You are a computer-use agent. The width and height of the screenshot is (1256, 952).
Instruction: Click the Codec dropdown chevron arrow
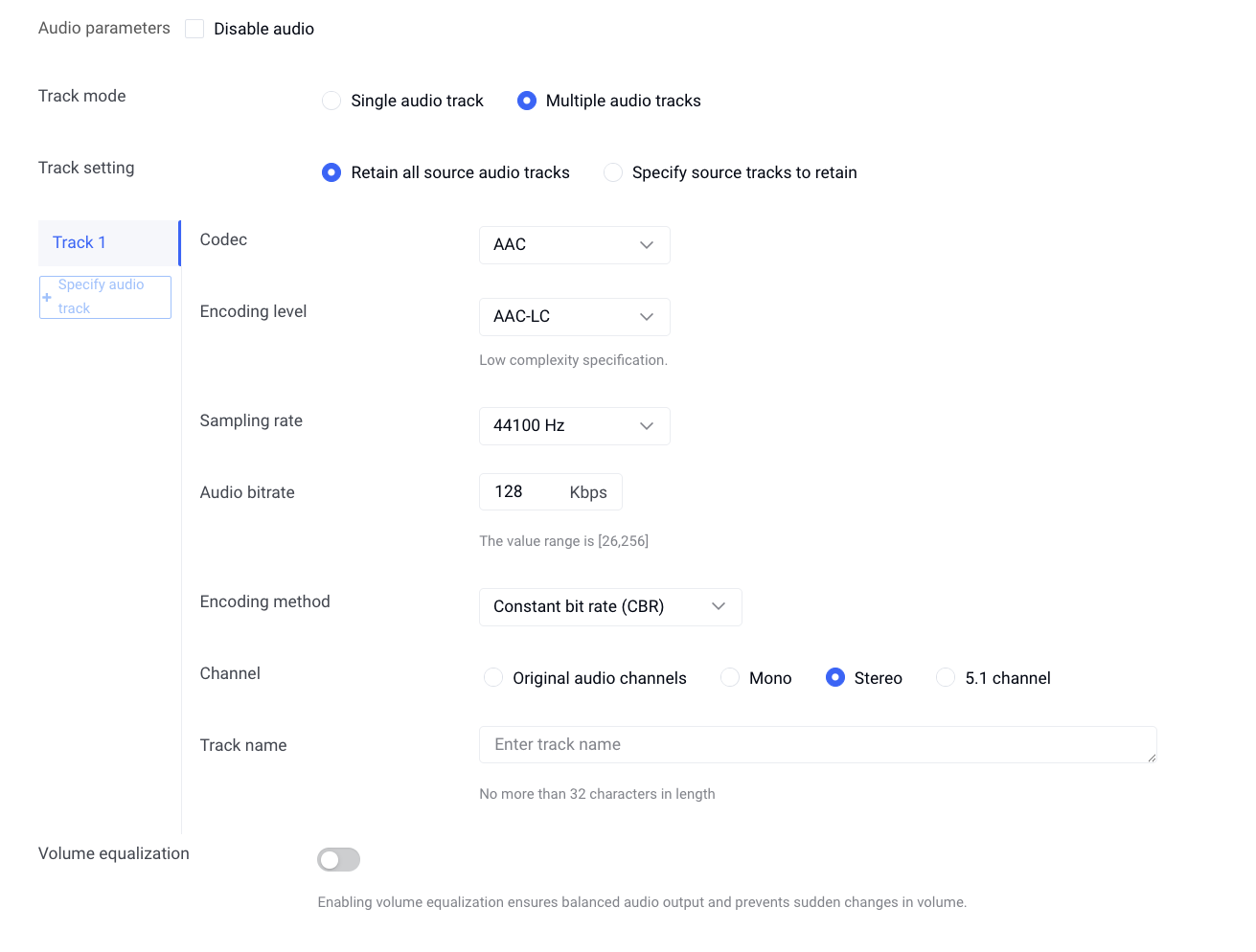[647, 245]
